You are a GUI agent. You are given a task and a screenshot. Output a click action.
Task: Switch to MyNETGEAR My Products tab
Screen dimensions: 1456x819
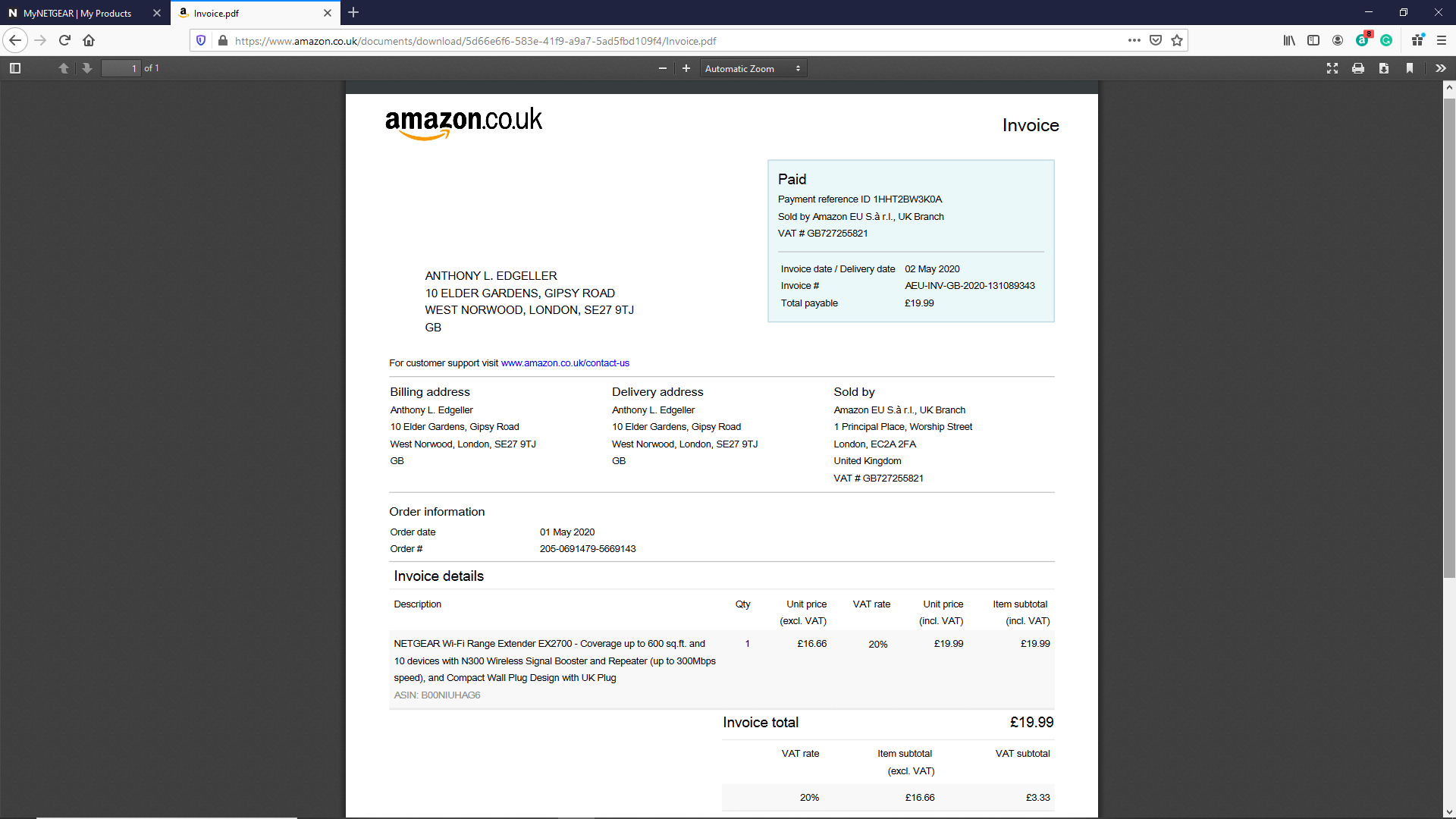pos(77,13)
